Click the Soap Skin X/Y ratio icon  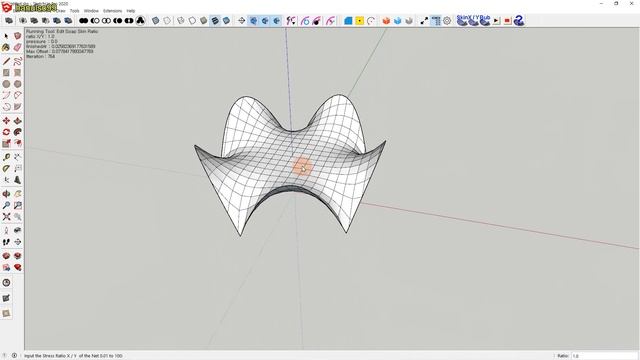click(x=473, y=20)
